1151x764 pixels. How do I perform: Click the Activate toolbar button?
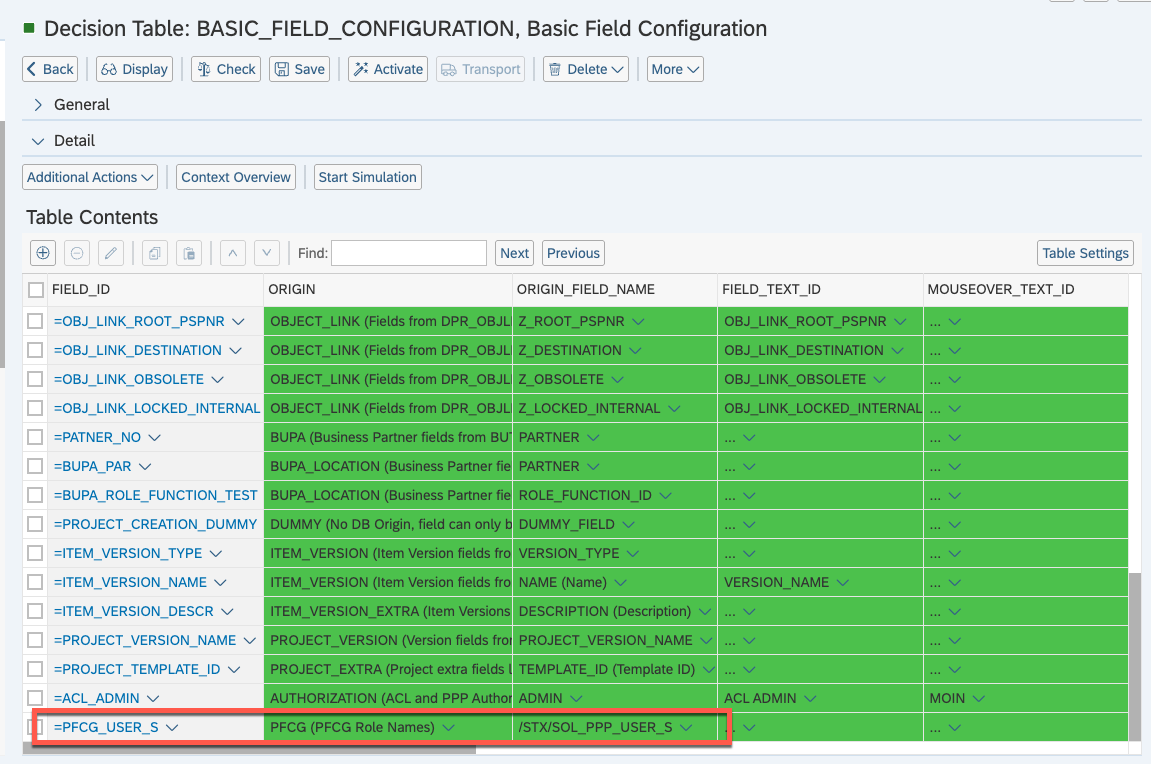tap(388, 69)
